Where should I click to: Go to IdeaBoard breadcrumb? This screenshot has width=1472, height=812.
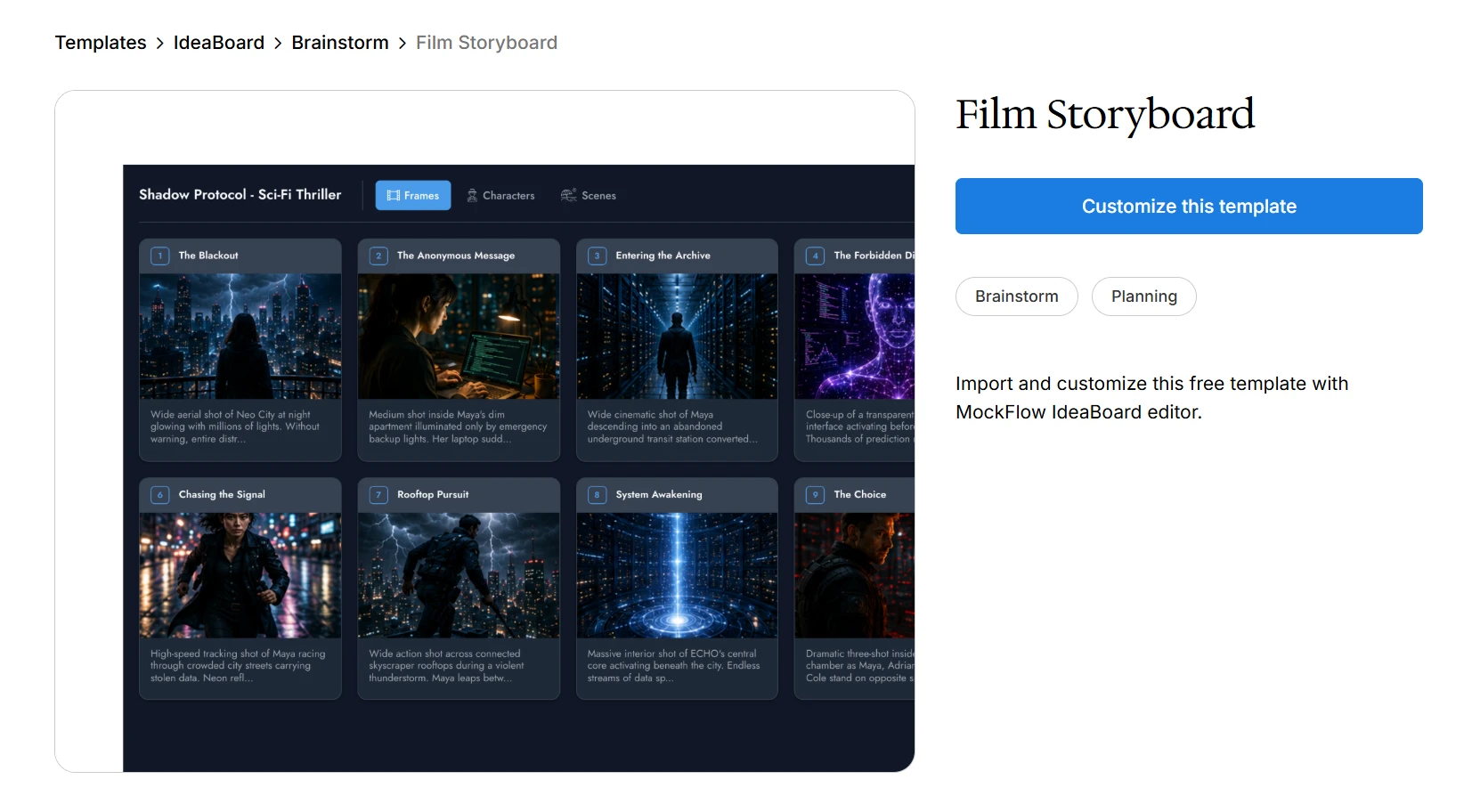click(x=219, y=43)
